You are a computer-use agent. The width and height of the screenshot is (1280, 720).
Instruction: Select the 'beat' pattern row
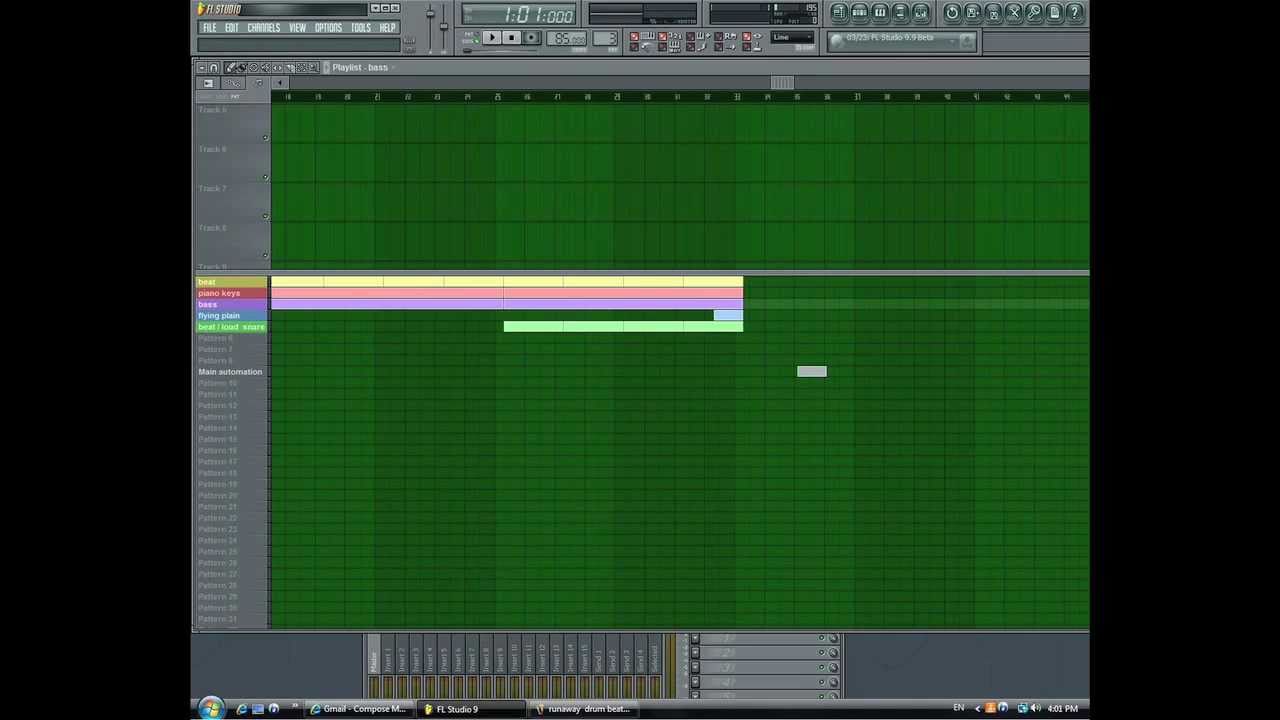pos(231,282)
